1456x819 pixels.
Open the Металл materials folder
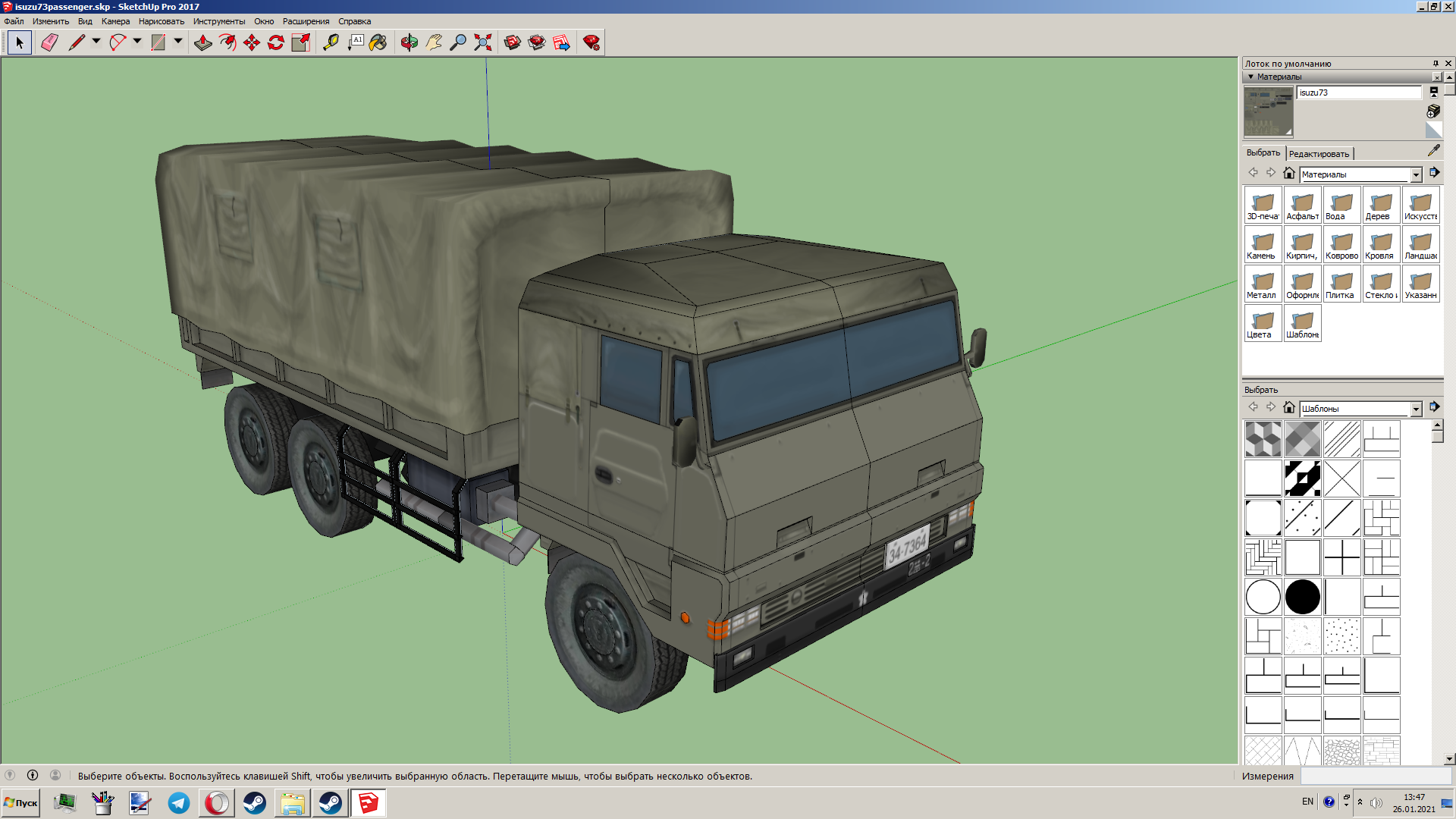(1263, 284)
